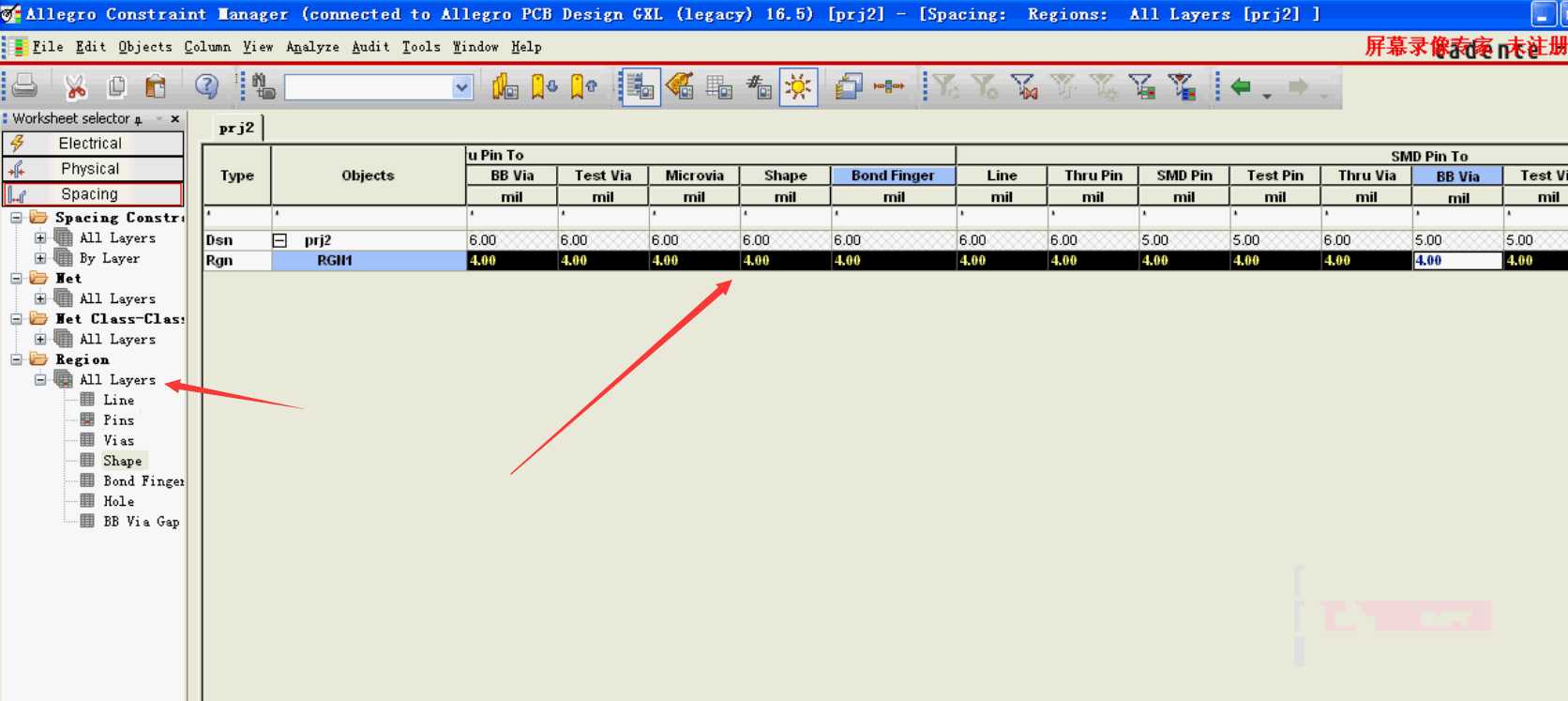Click the Print toolbar icon
Viewport: 1568px width, 701px height.
[x=25, y=86]
